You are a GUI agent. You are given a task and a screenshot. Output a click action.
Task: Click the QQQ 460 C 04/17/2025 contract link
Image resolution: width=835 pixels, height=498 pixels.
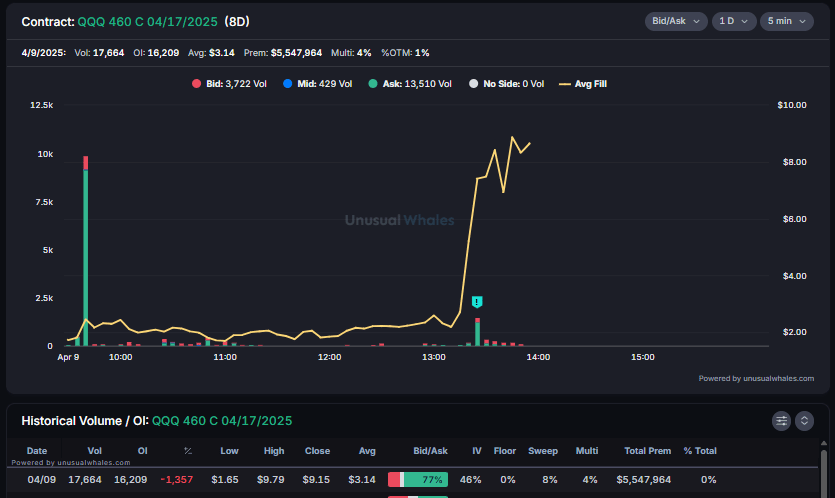tap(147, 21)
